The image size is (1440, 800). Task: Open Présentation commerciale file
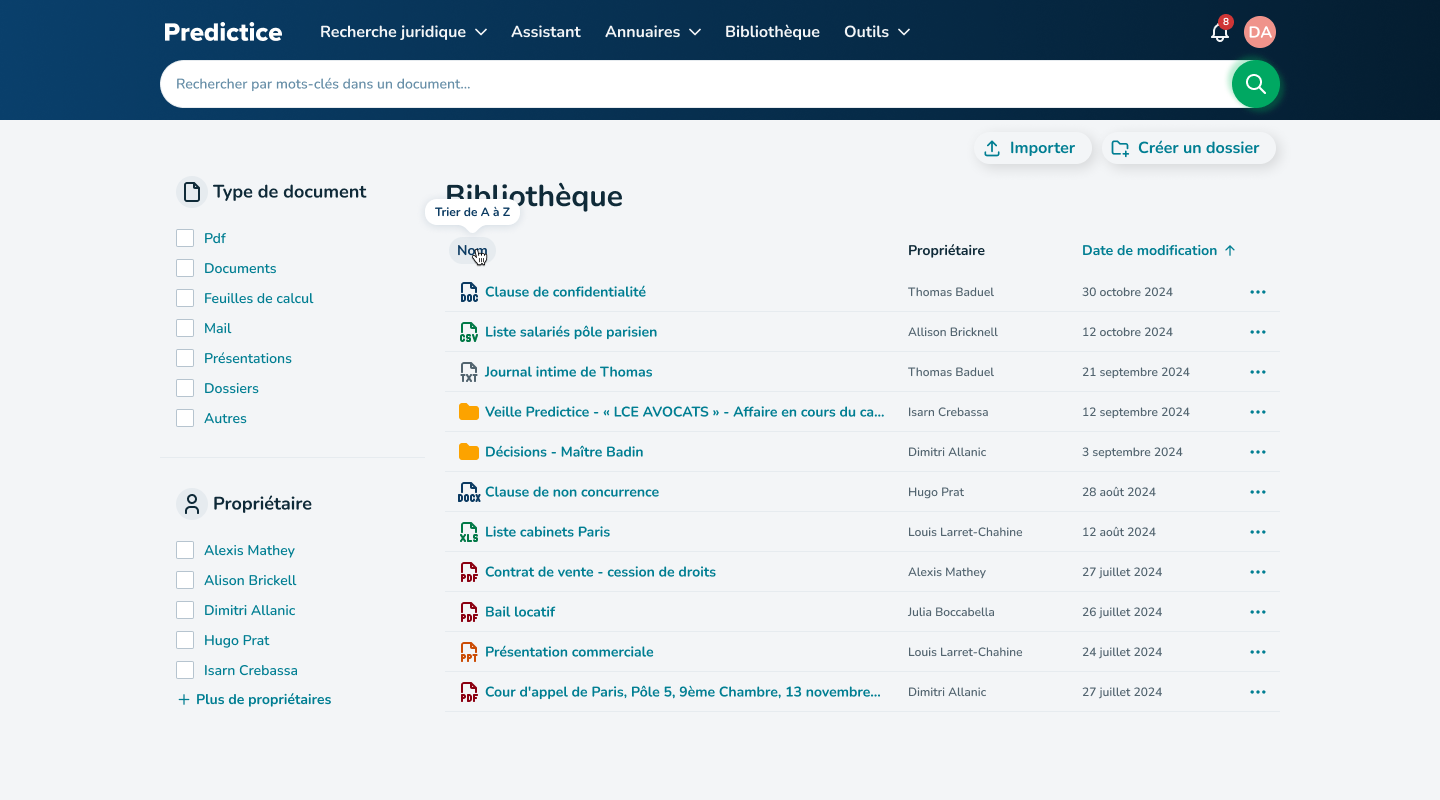point(569,652)
